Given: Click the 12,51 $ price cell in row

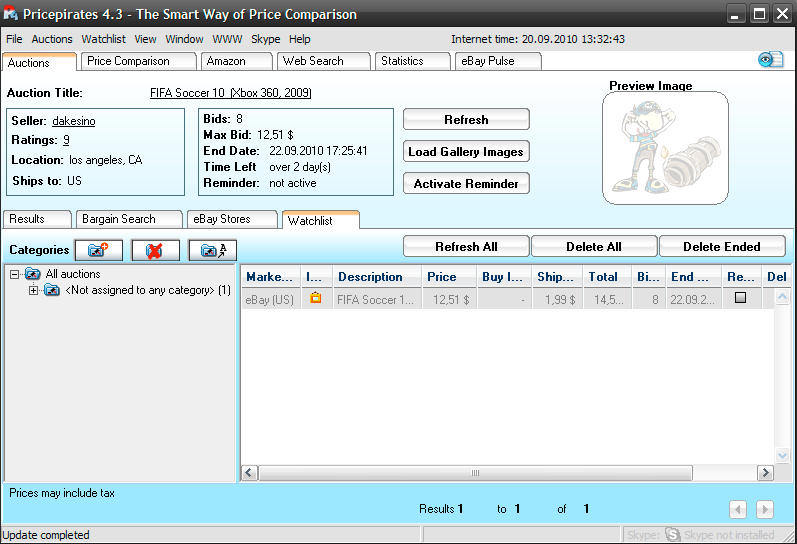Looking at the screenshot, I should tap(449, 299).
